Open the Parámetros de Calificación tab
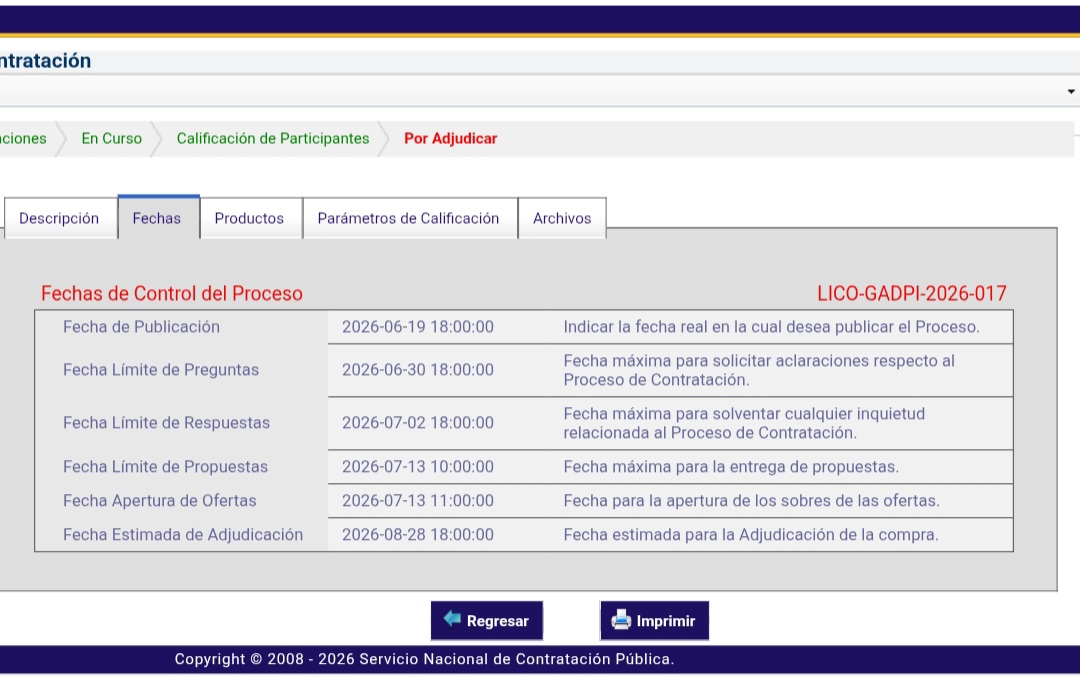This screenshot has height=677, width=1080. [409, 218]
